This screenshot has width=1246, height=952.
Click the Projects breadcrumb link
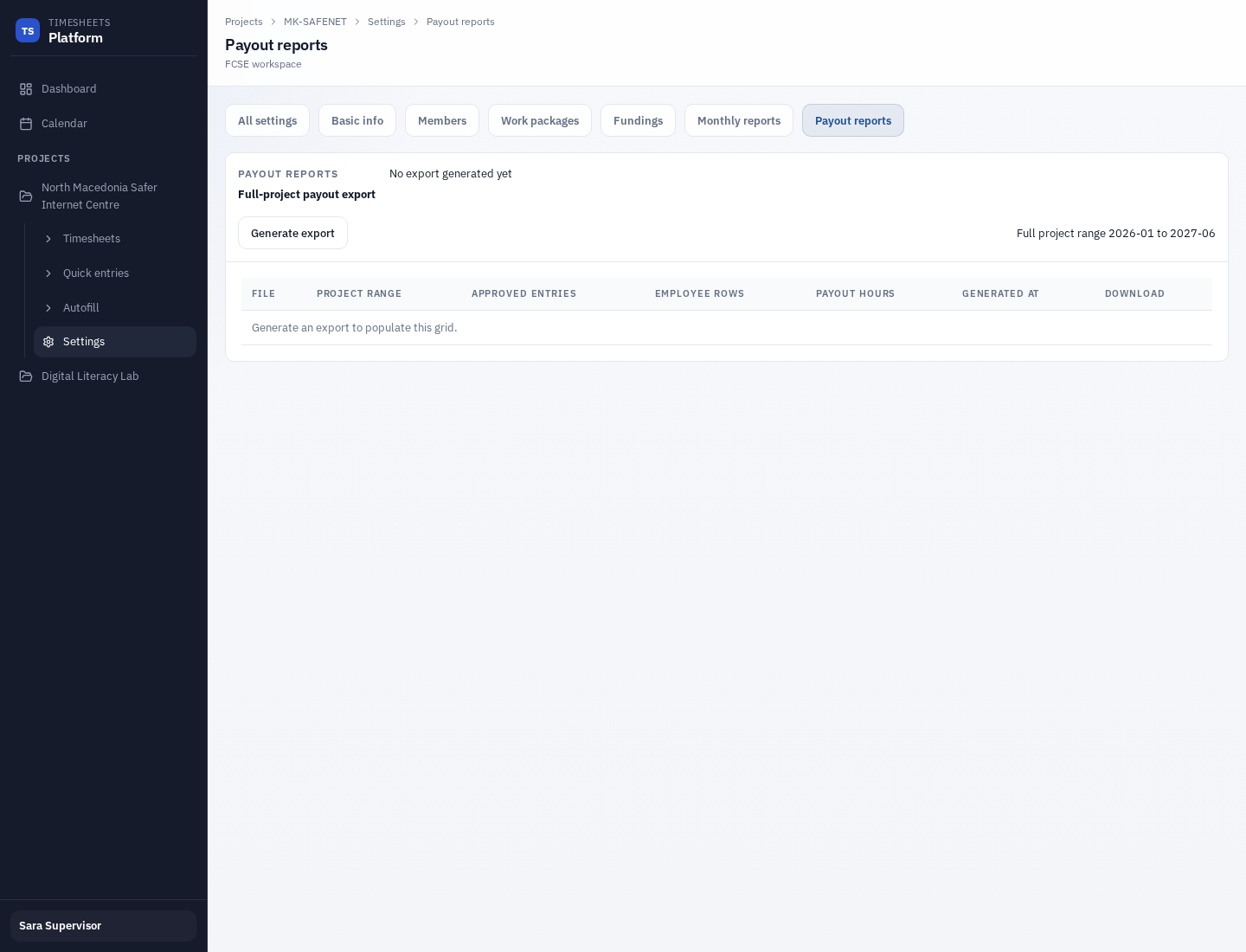pos(244,22)
